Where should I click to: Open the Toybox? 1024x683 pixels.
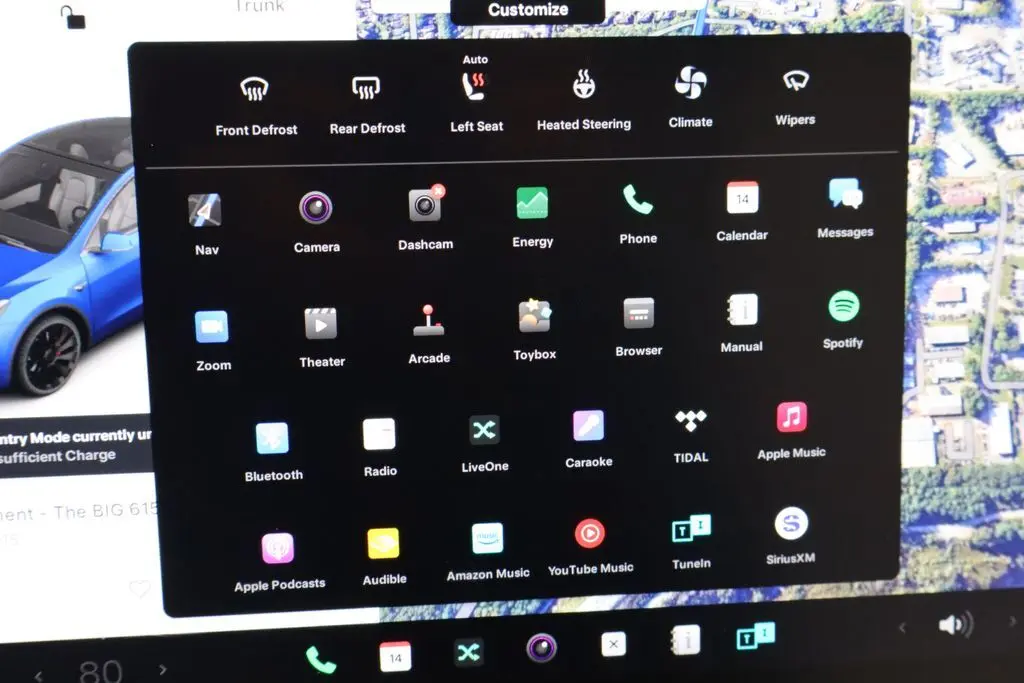pos(534,330)
